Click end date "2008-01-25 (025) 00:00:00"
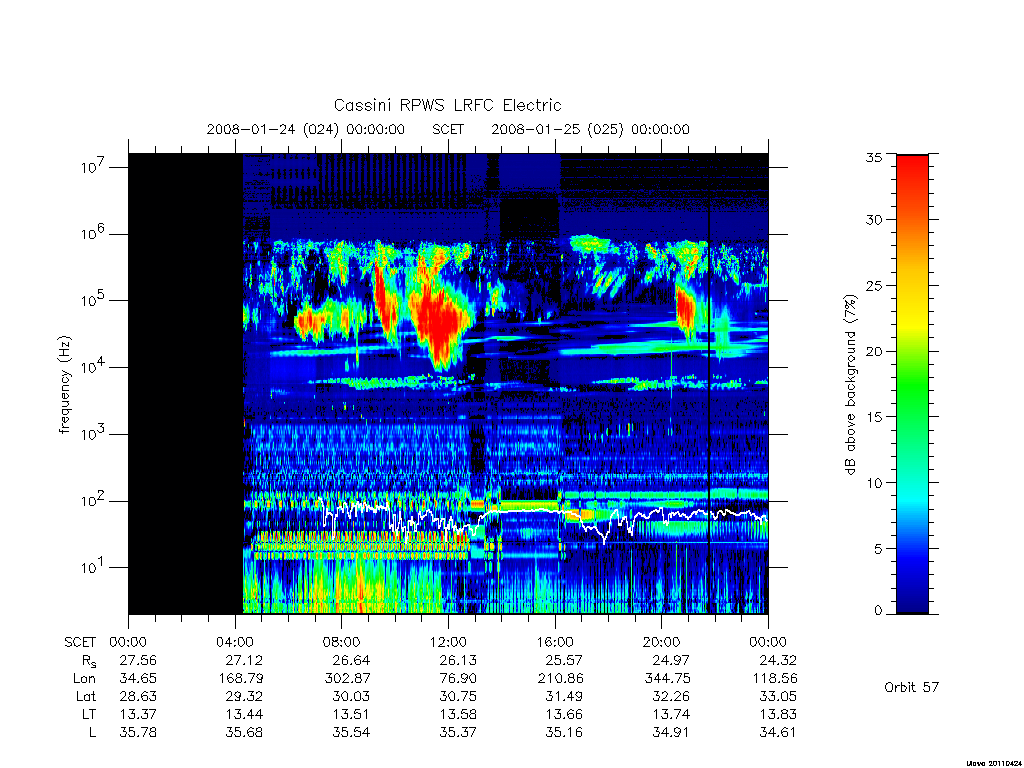This screenshot has width=1024, height=768. pos(590,129)
